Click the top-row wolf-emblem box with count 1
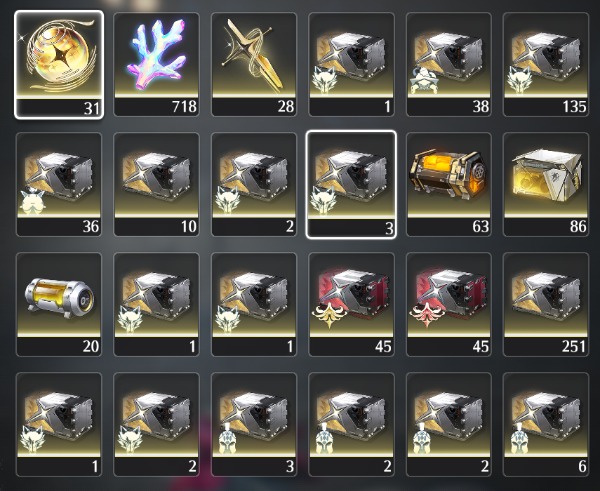The image size is (600, 491). 351,65
